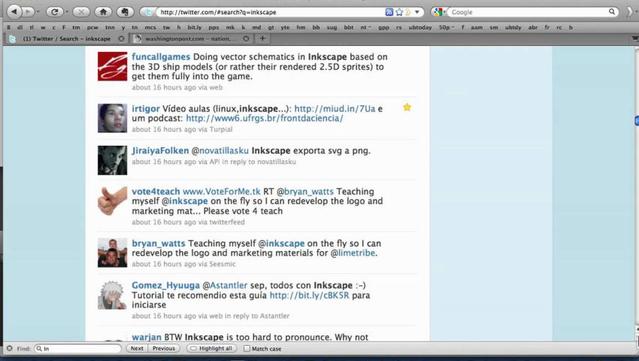Enable the Match case checkbox
Screen dimensions: 639x361
[247, 349]
